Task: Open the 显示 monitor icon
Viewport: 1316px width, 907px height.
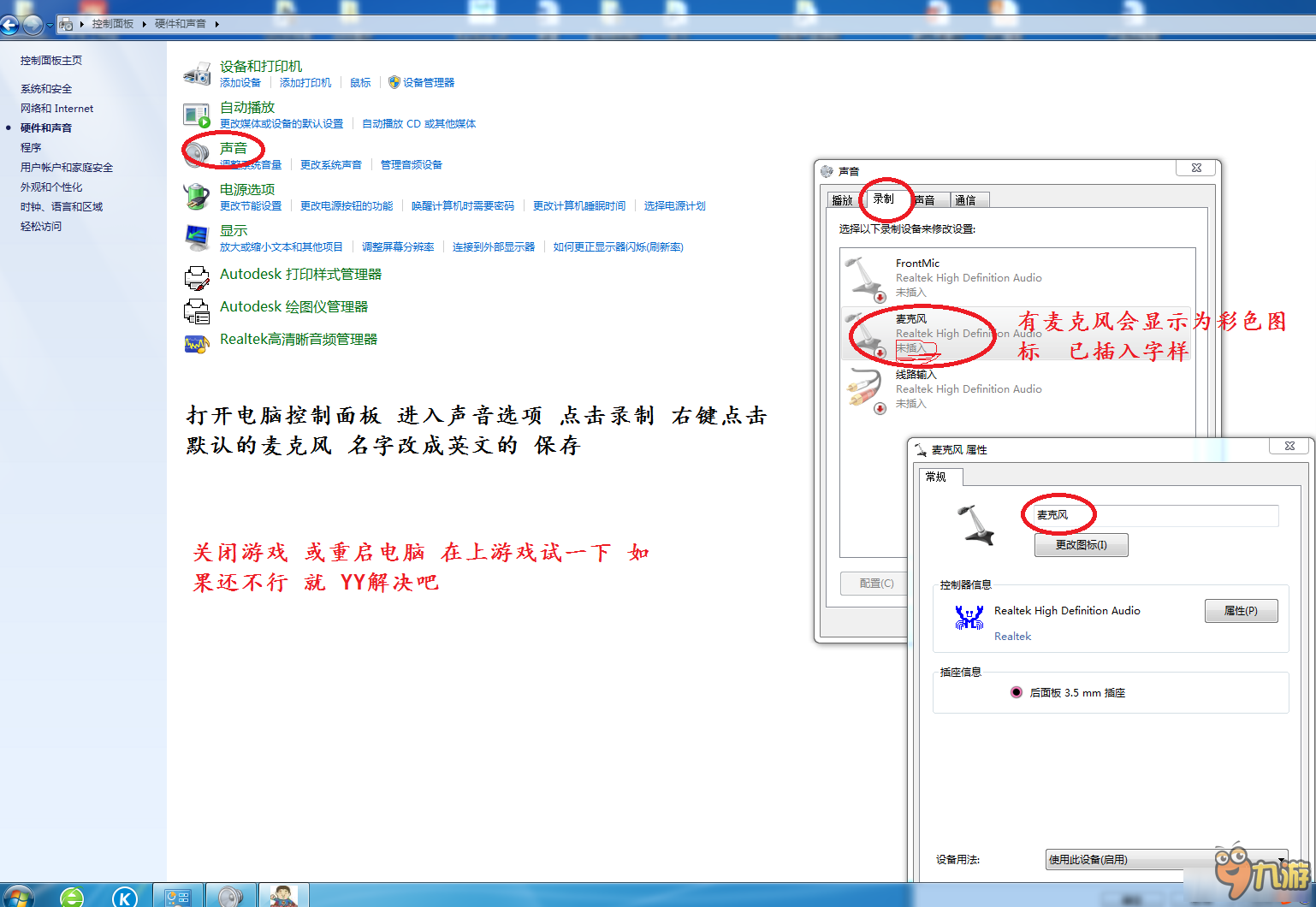Action: 197,237
